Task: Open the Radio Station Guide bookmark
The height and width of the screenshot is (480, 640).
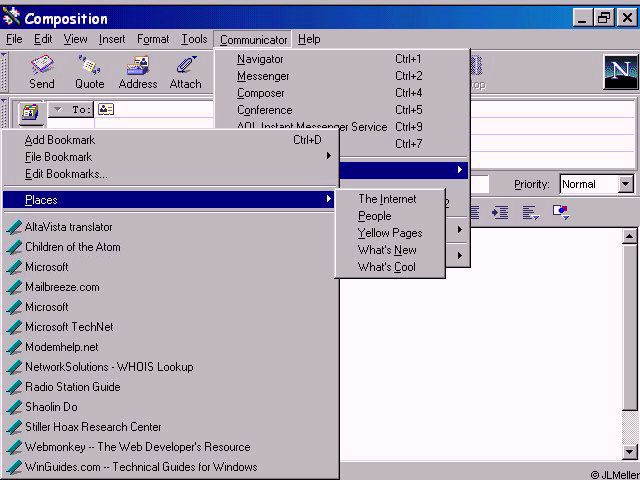Action: [x=171, y=387]
